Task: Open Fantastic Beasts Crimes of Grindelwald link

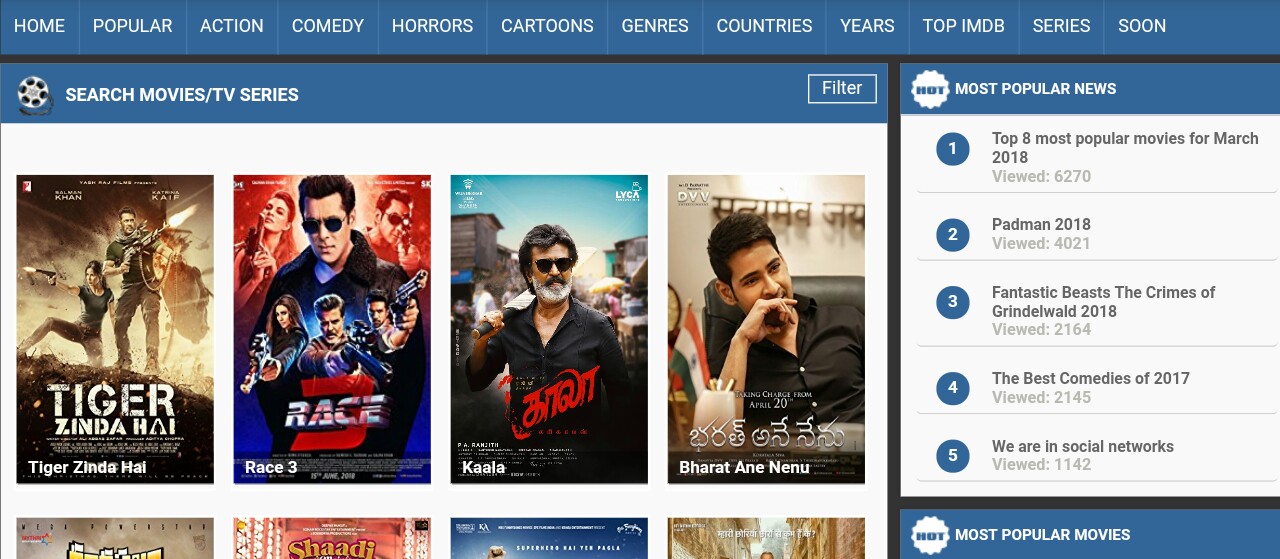Action: pos(1103,301)
